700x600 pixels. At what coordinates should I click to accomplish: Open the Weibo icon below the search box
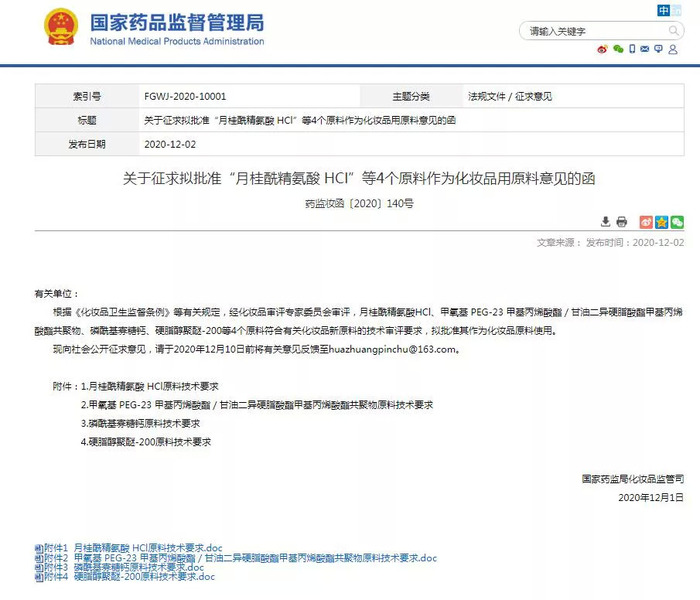pyautogui.click(x=602, y=49)
